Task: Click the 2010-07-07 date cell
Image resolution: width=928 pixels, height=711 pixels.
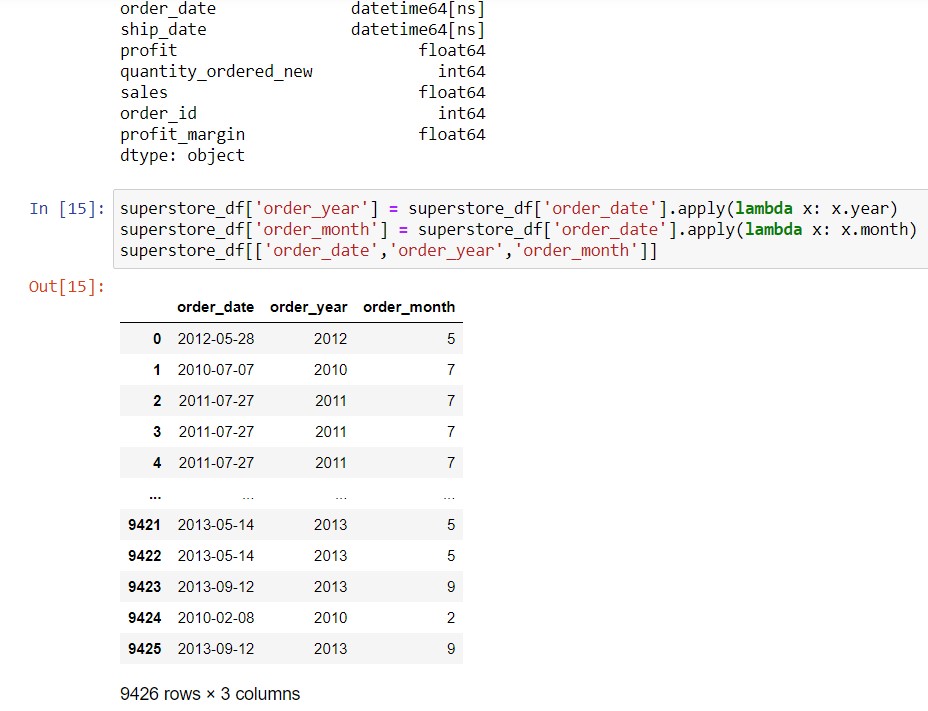Action: [x=216, y=370]
